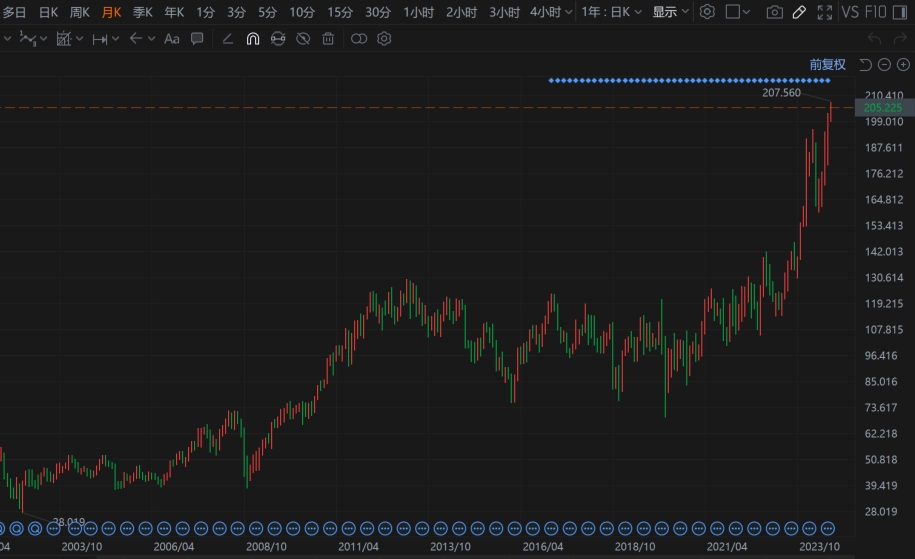Viewport: 915px width, 559px height.
Task: Click the 前复权 adjustment link
Action: point(827,65)
